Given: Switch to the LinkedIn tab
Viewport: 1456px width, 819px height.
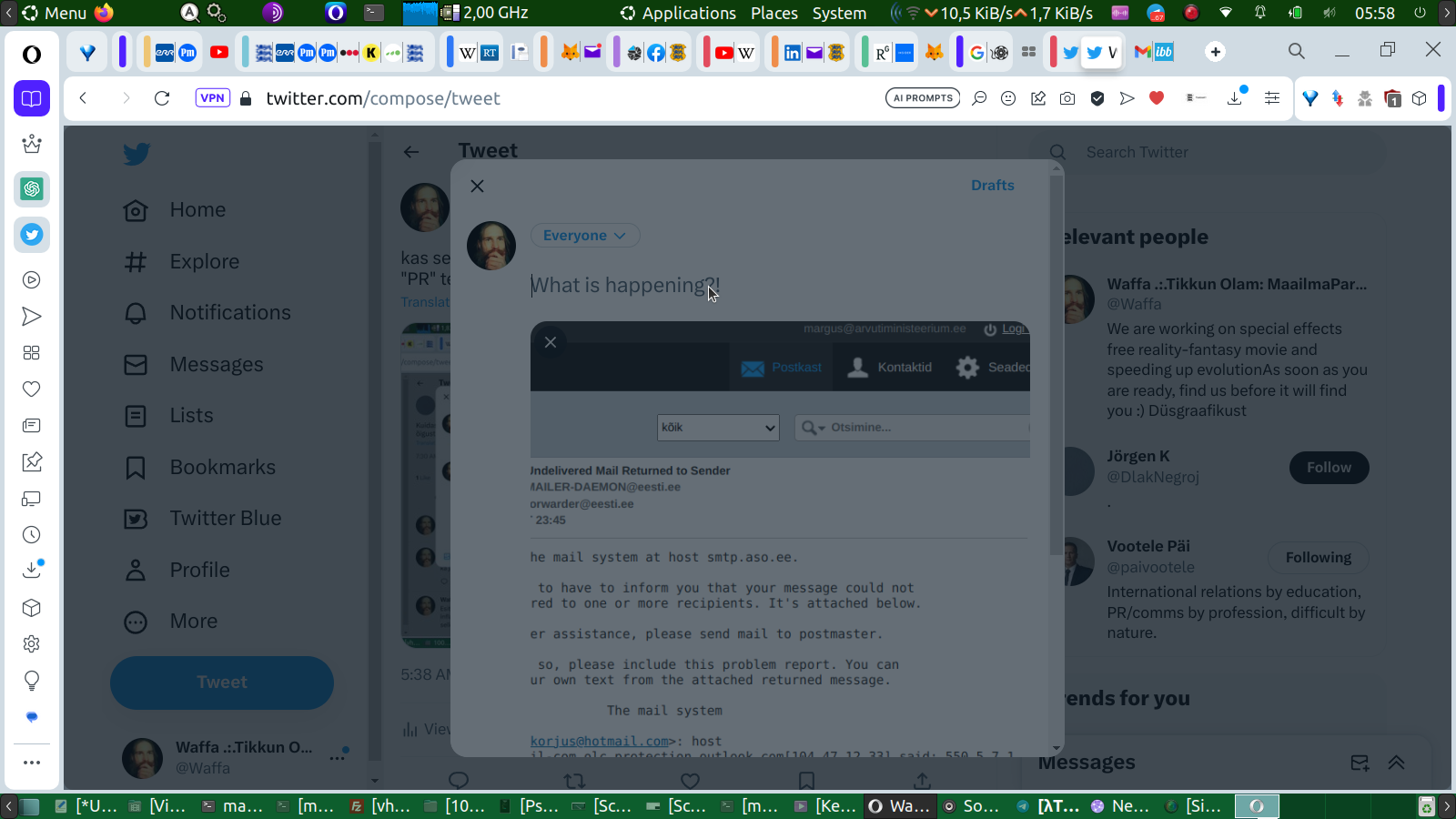Looking at the screenshot, I should (793, 53).
